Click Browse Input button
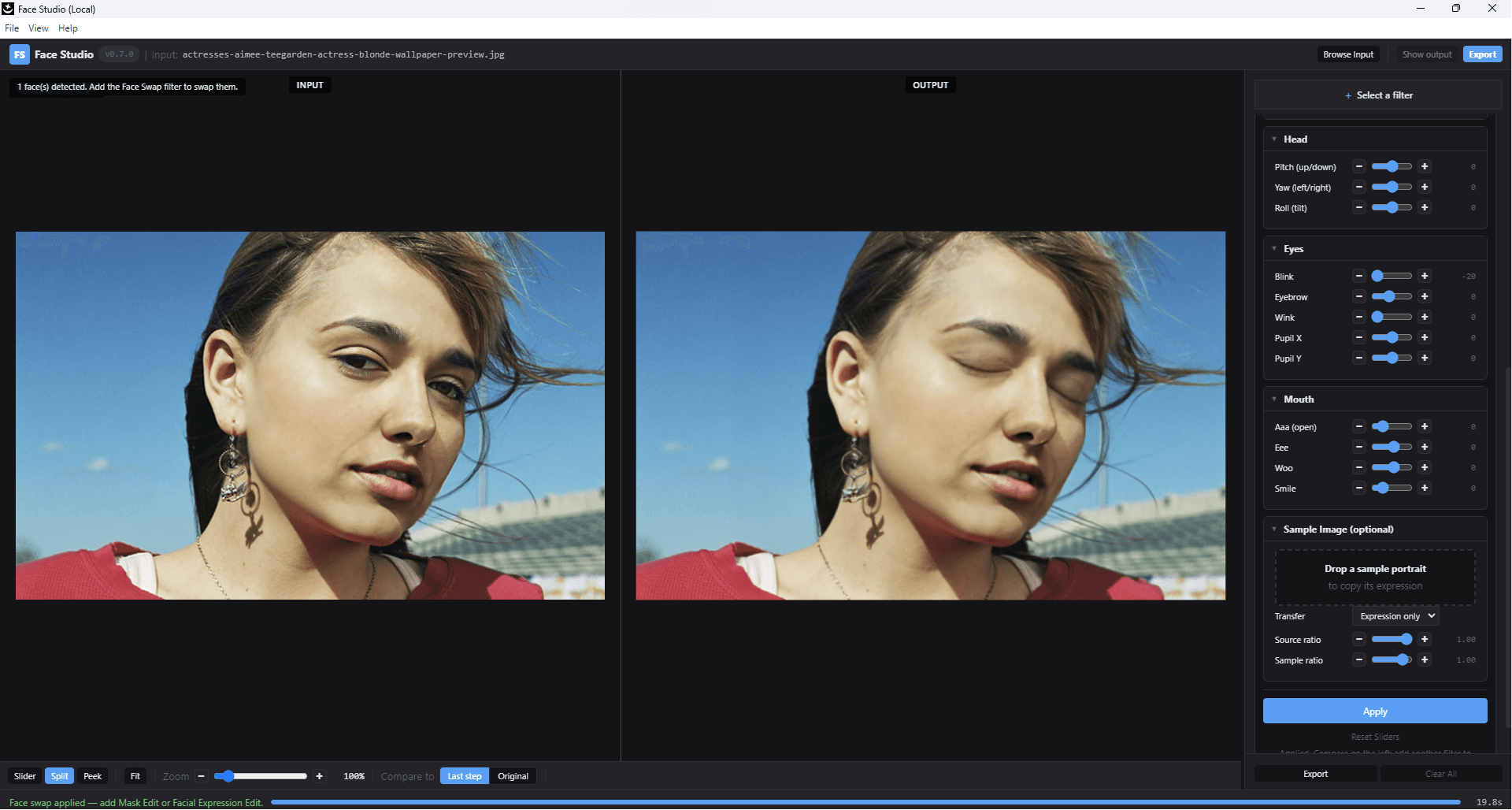This screenshot has height=810, width=1512. [1348, 54]
